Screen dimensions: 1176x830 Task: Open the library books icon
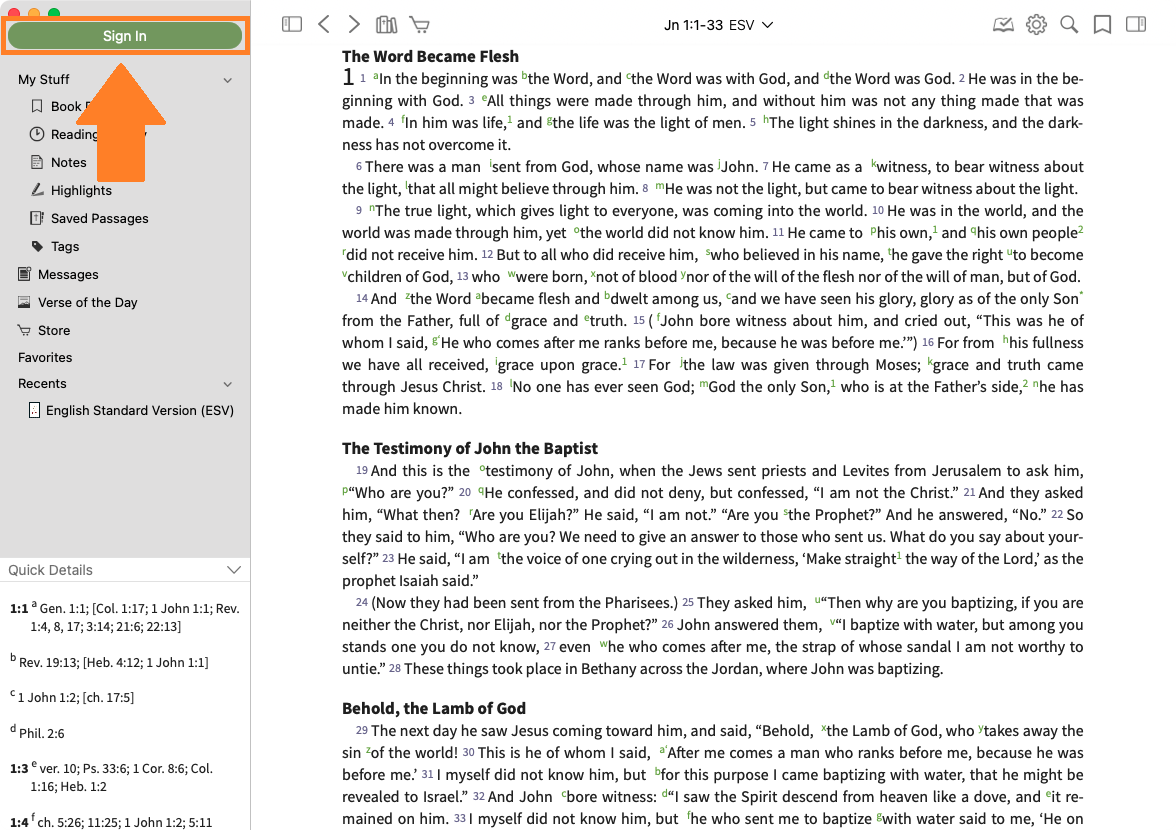(386, 24)
